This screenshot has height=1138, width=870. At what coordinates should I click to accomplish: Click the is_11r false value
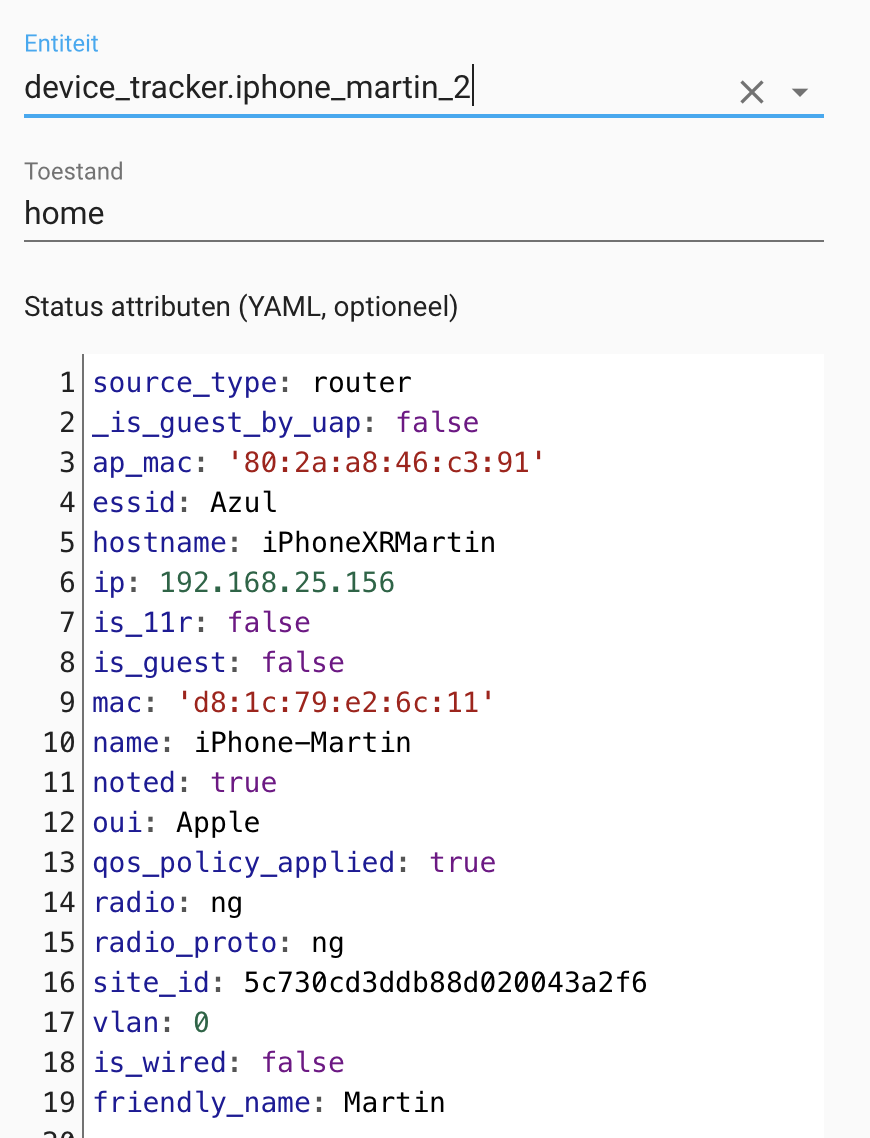click(x=269, y=622)
